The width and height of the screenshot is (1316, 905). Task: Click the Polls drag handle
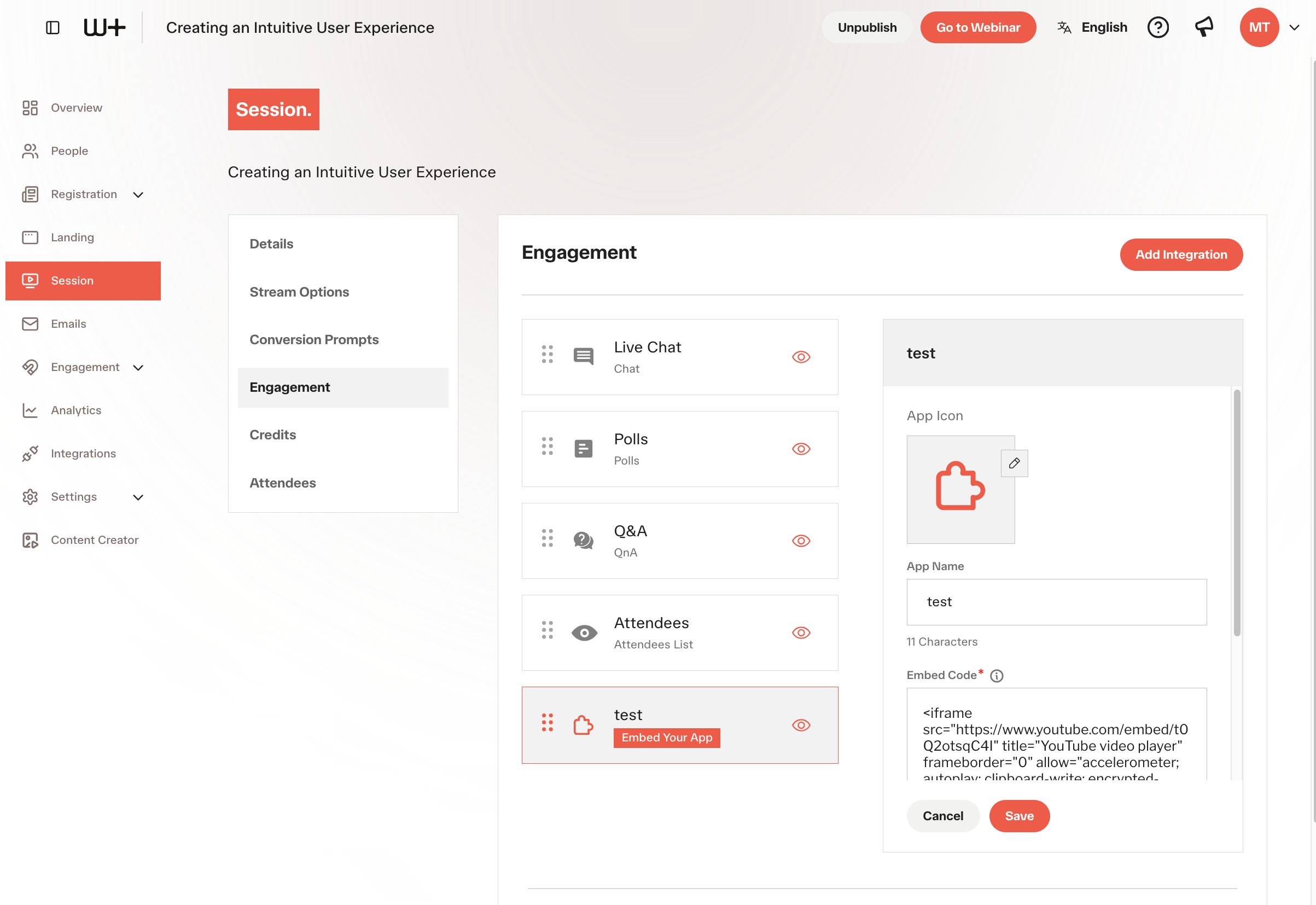[x=547, y=446]
